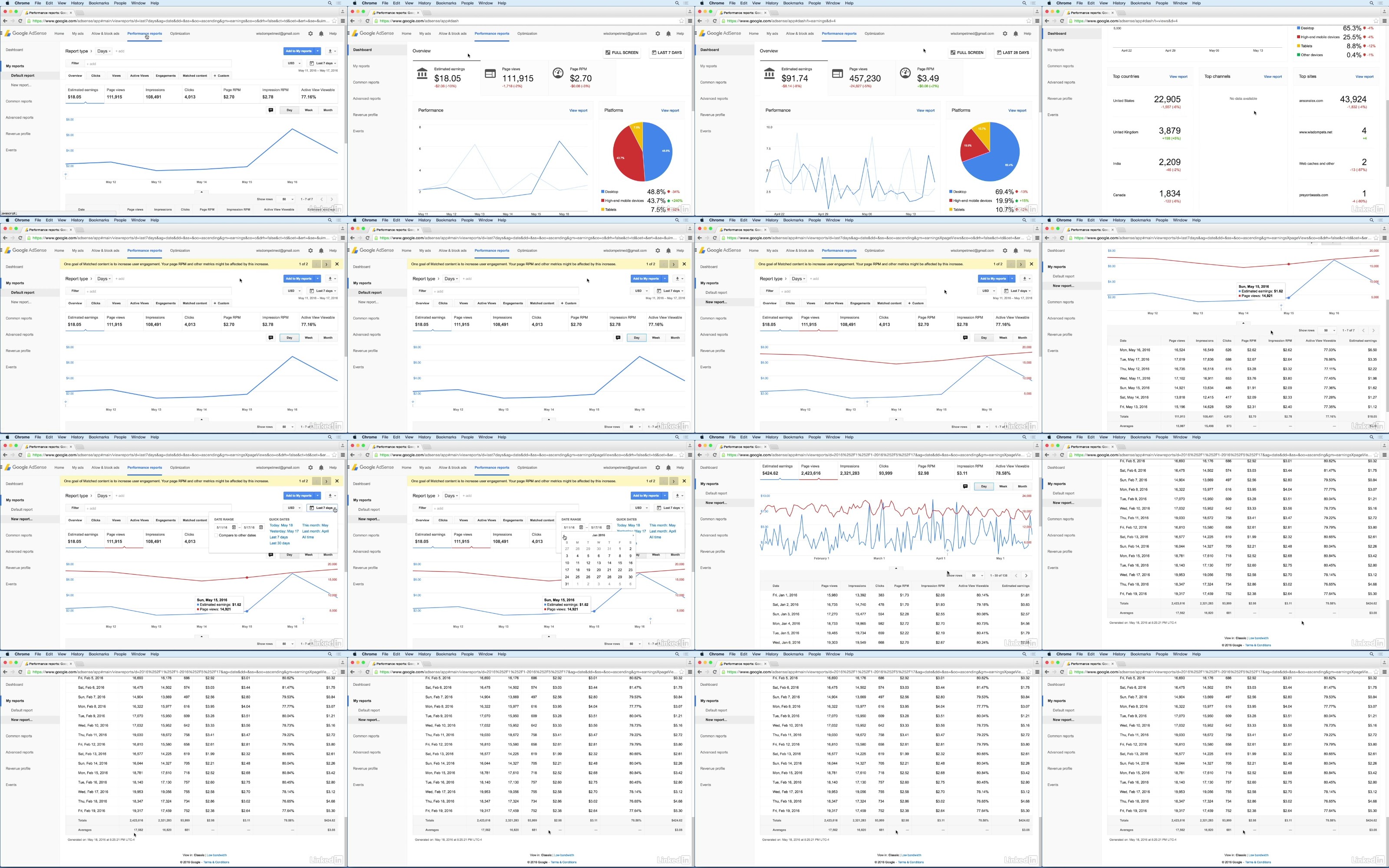Click the Page RPM gauge icon beside $3.49

(905, 73)
